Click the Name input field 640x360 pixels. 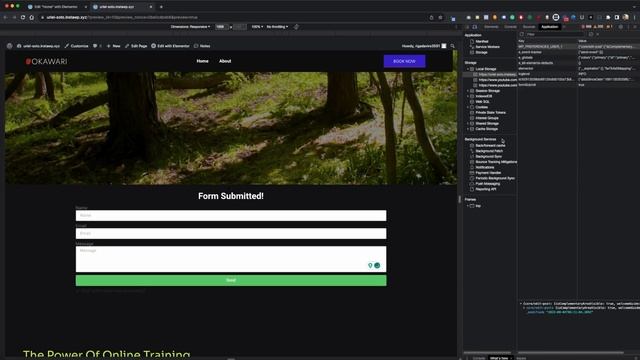click(x=231, y=216)
